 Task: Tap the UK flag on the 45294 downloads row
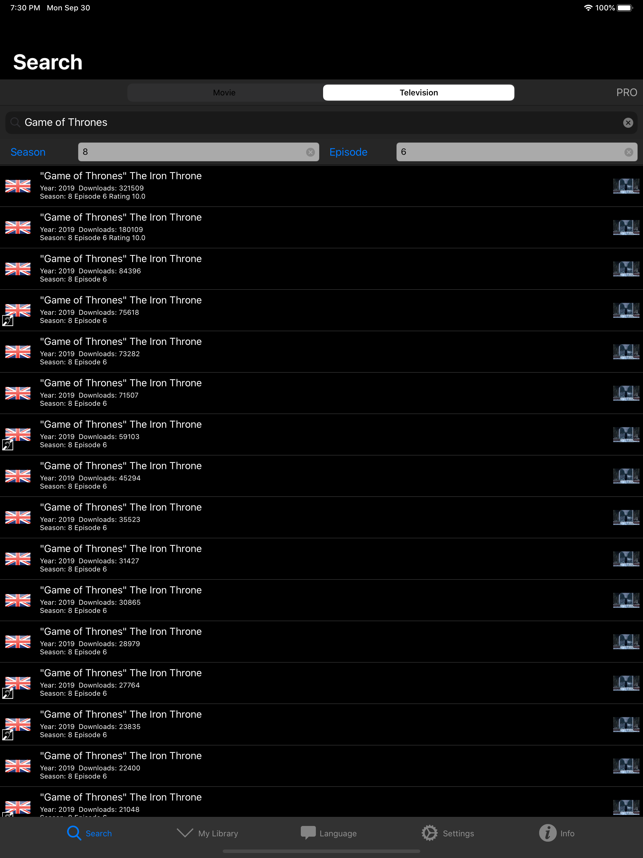click(18, 476)
